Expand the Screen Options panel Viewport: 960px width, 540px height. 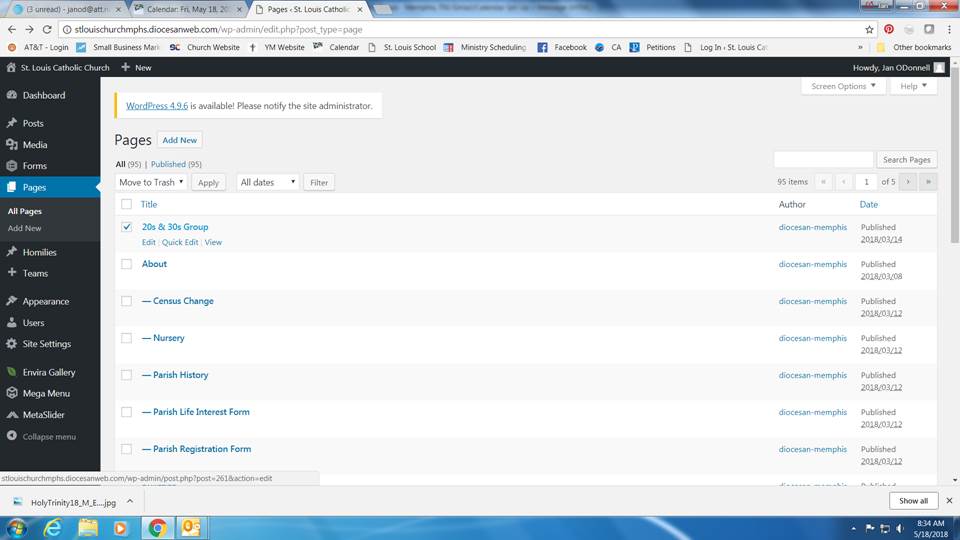click(843, 86)
